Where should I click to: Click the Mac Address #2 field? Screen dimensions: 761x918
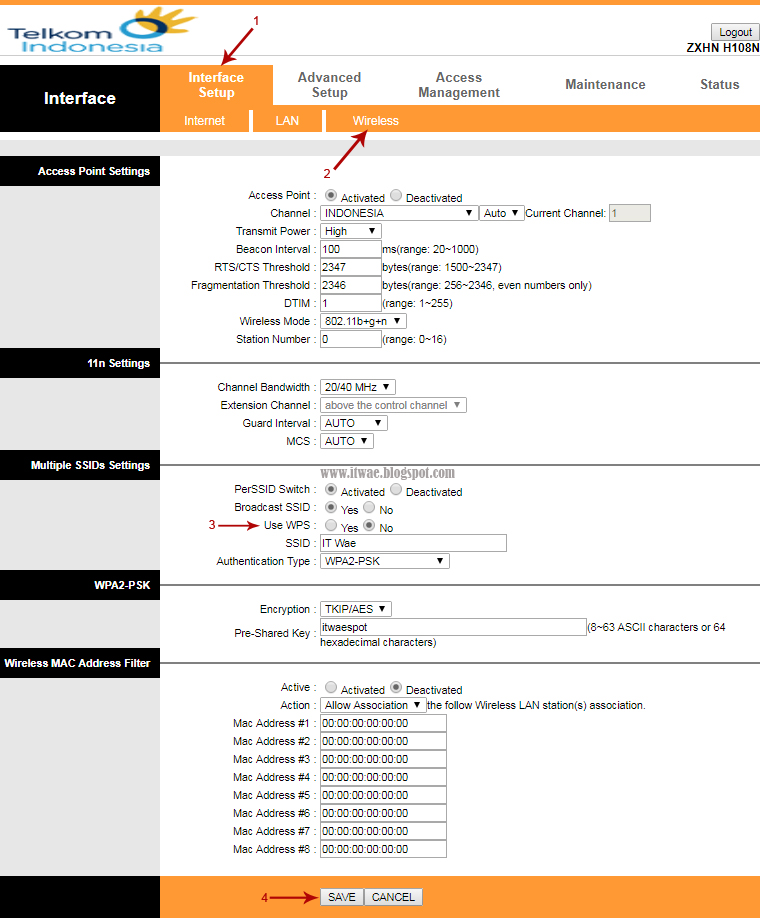[x=383, y=741]
